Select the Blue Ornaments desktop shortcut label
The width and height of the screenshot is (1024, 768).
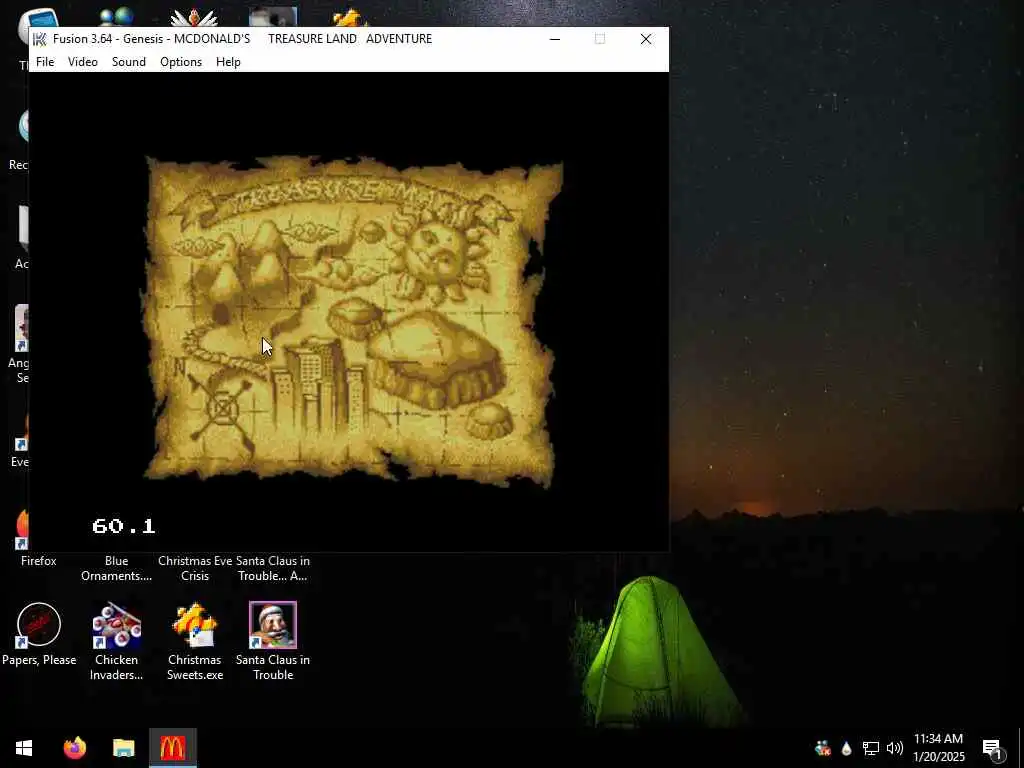[116, 568]
